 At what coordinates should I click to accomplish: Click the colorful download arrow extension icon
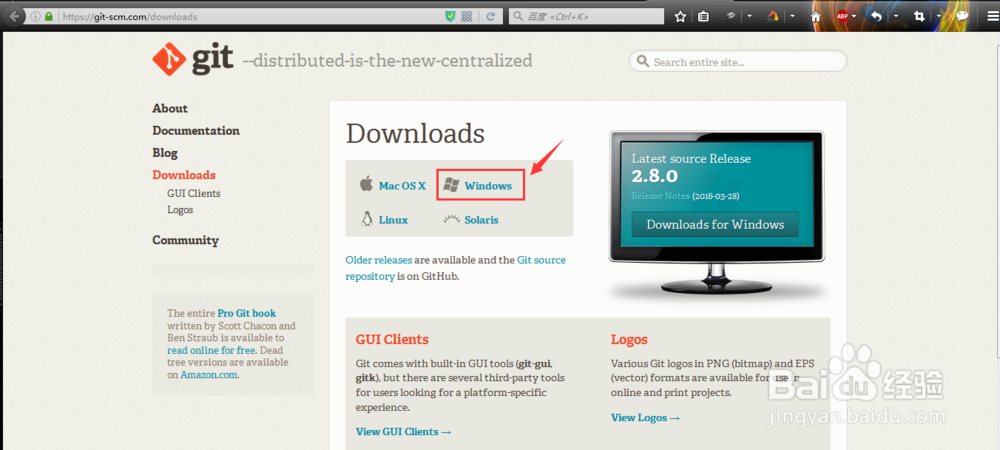[x=774, y=16]
